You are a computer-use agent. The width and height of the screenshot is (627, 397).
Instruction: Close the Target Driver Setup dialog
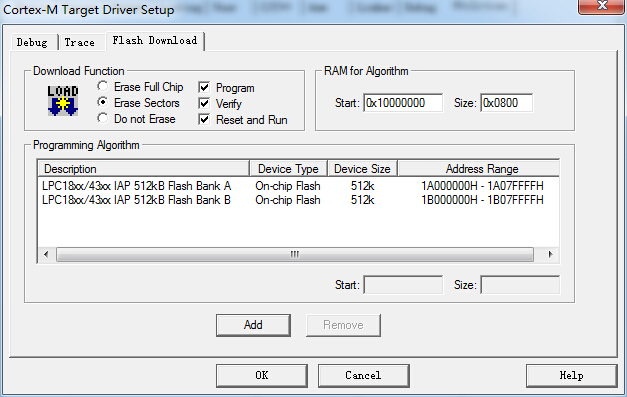[601, 6]
